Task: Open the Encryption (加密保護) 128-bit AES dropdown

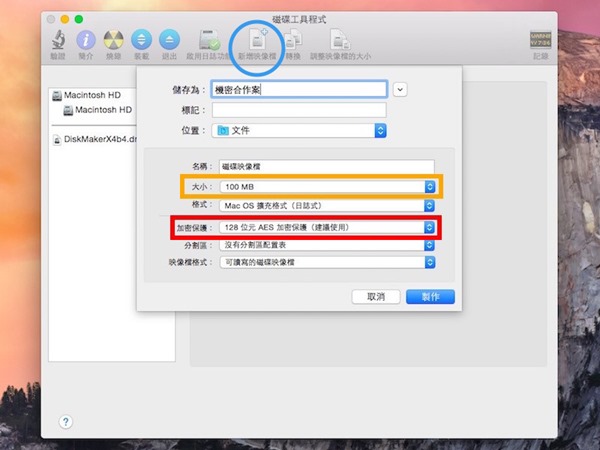Action: (327, 228)
